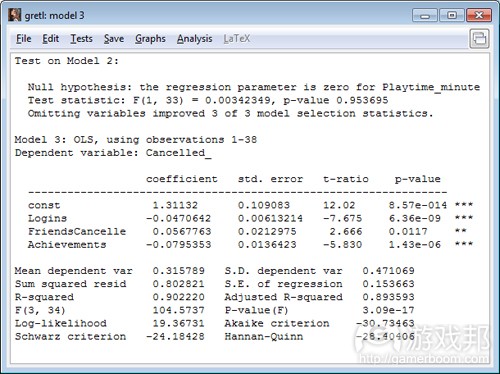The height and width of the screenshot is (374, 500).
Task: Click const coefficient 1.31132
Action: click(x=175, y=205)
